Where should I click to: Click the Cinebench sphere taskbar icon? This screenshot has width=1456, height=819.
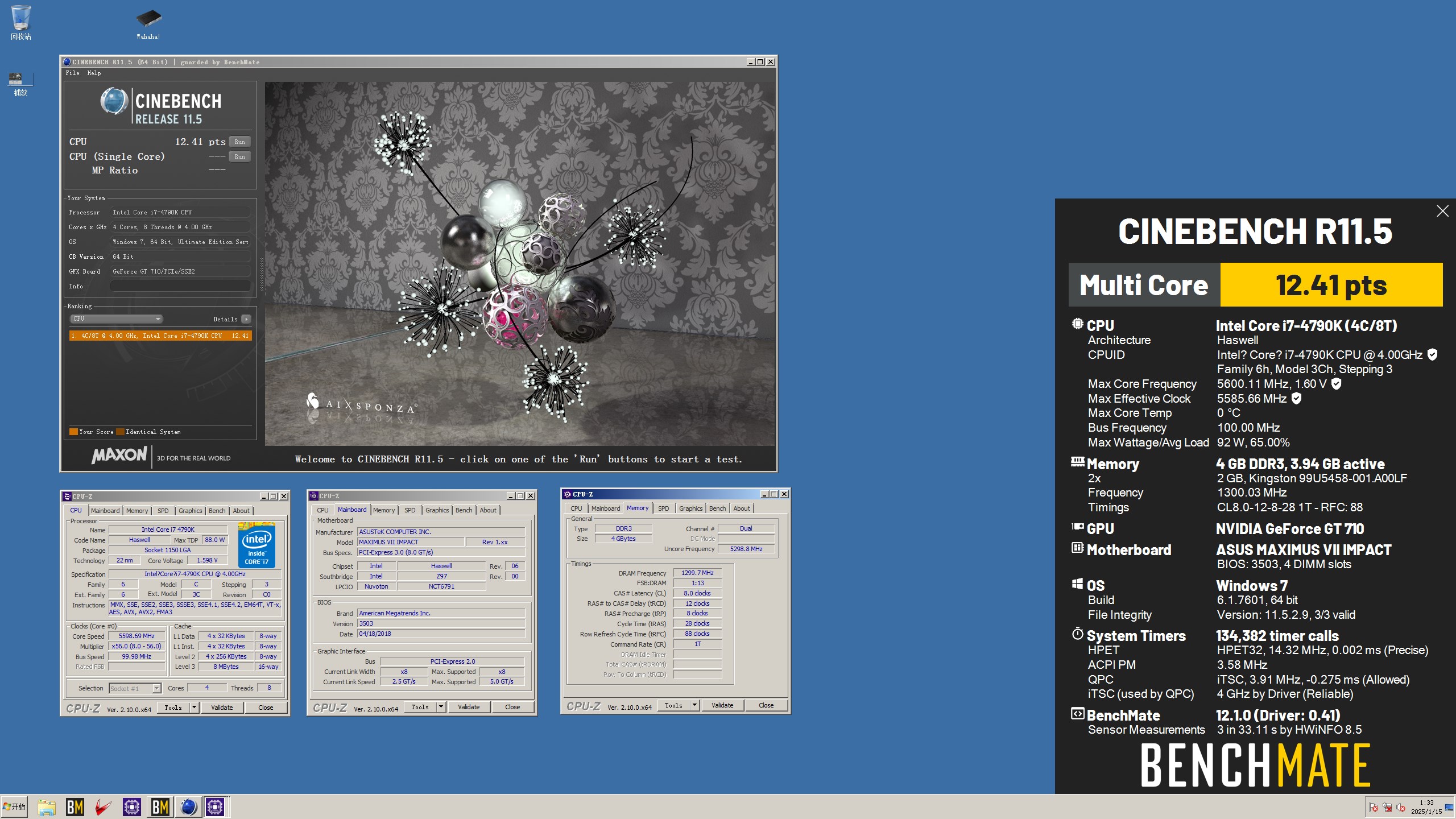(188, 807)
